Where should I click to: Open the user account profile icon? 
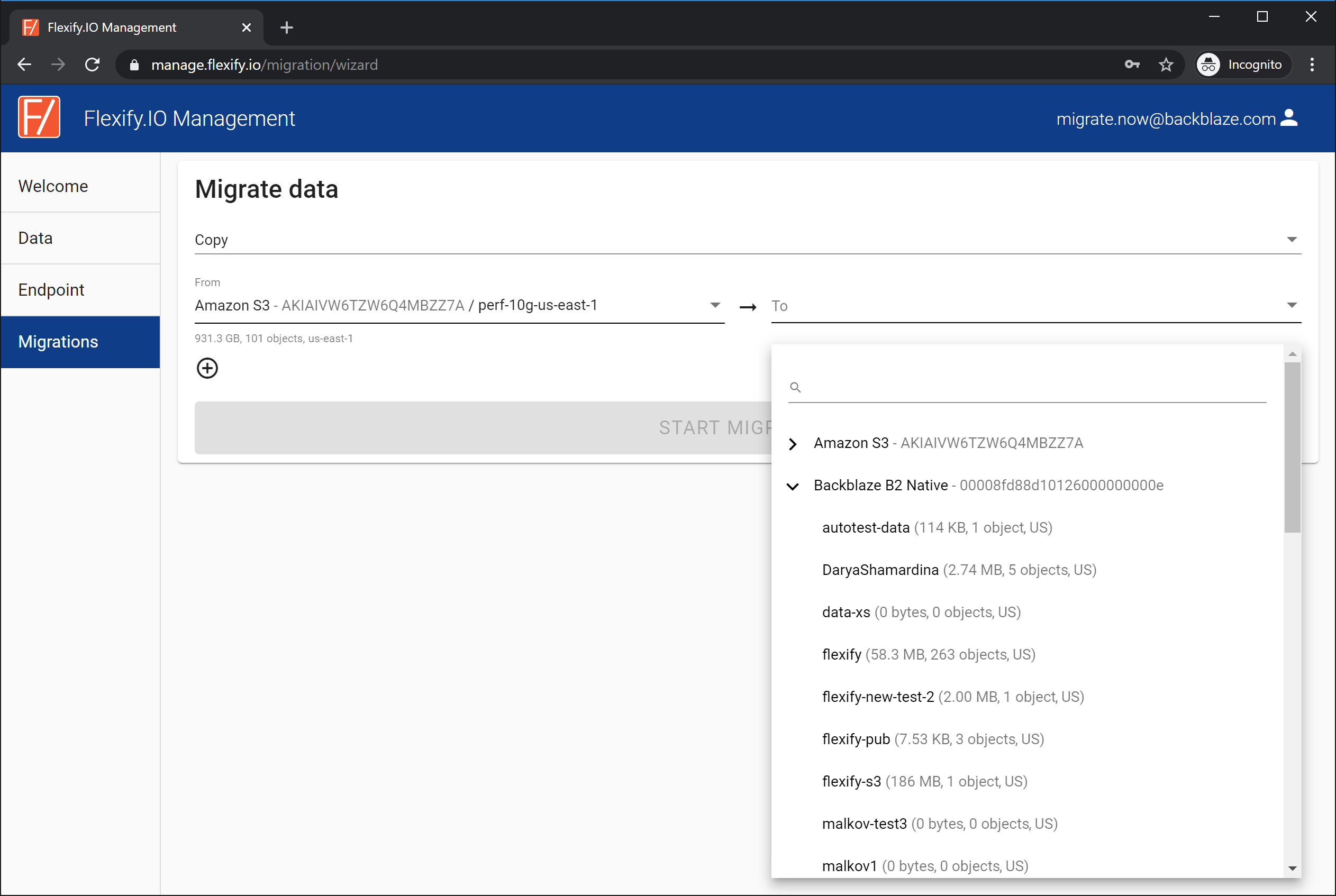[x=1289, y=118]
